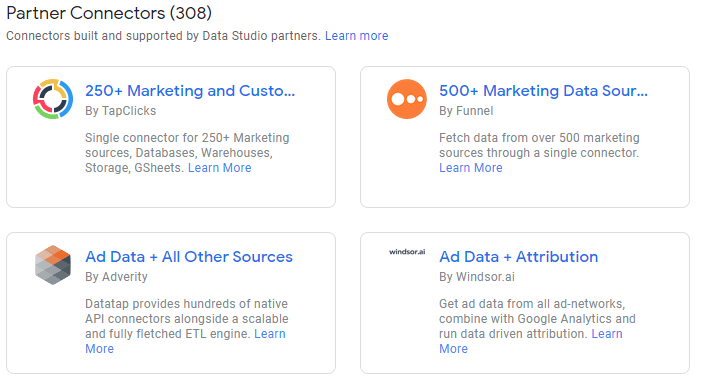Select the Funnel connector card description

click(x=539, y=153)
